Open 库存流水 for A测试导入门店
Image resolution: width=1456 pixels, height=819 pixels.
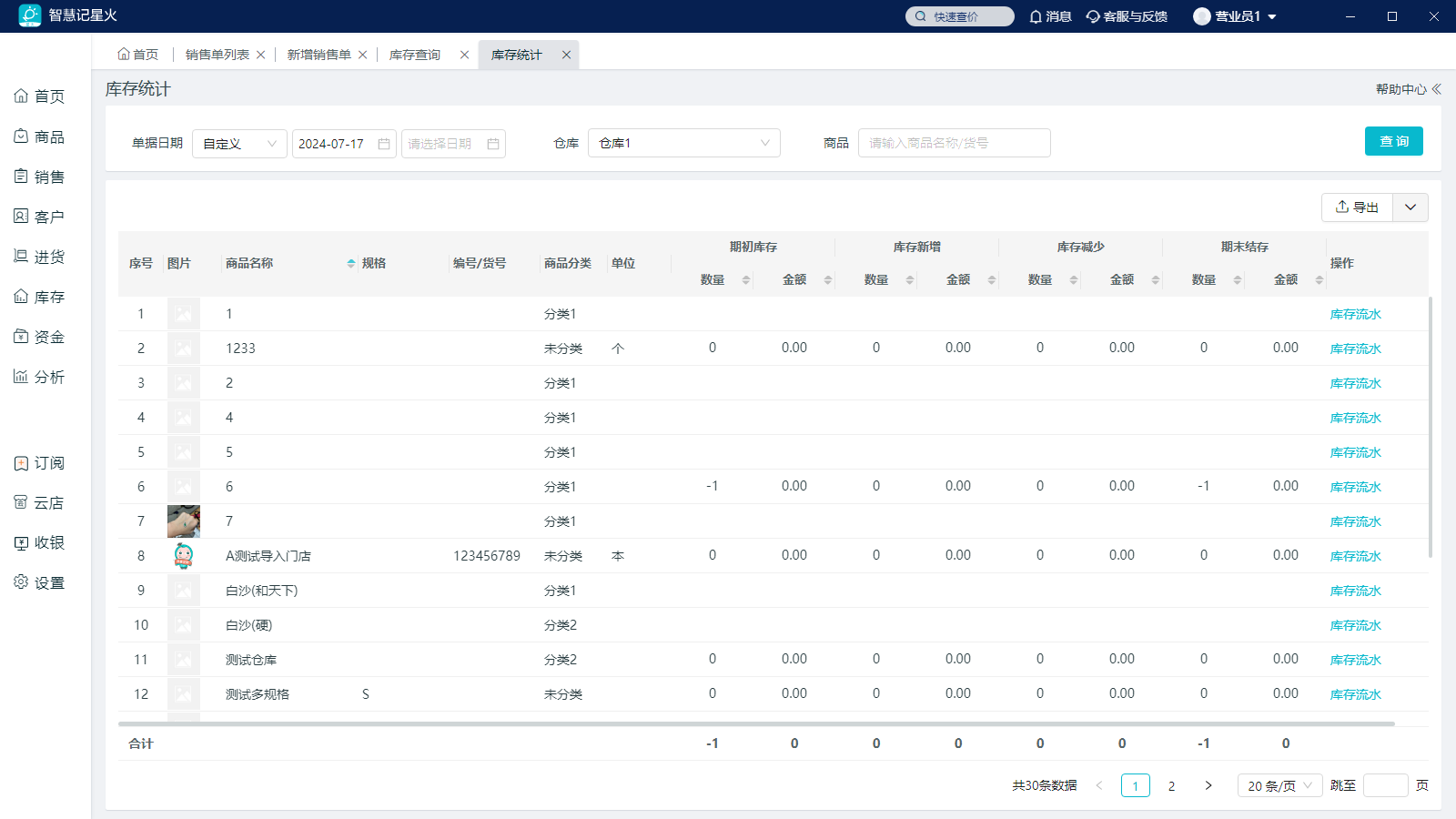1356,556
